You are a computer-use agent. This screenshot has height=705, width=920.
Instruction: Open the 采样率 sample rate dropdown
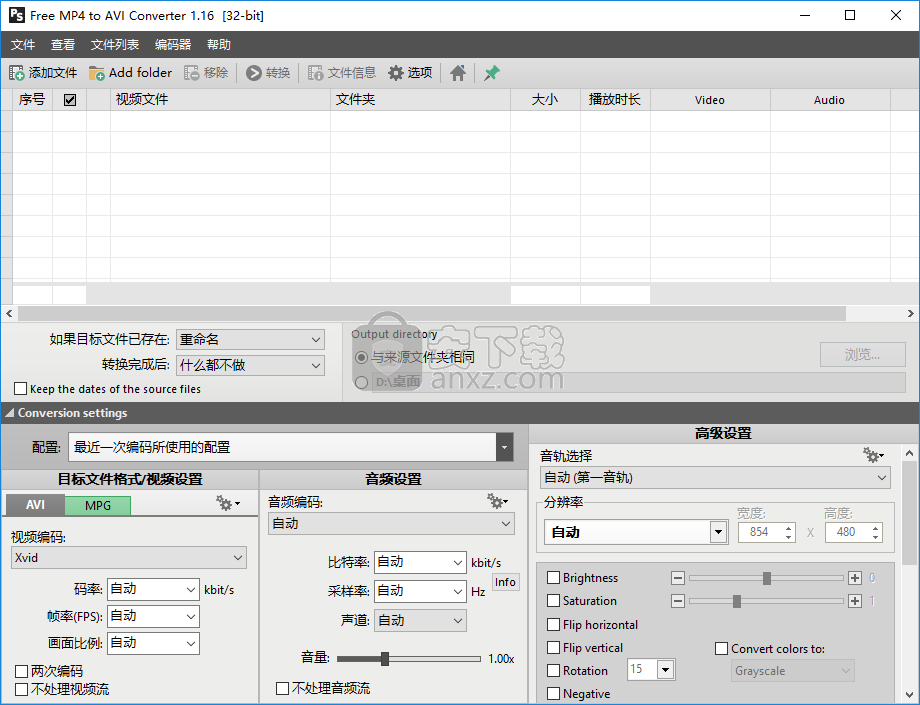click(x=420, y=591)
